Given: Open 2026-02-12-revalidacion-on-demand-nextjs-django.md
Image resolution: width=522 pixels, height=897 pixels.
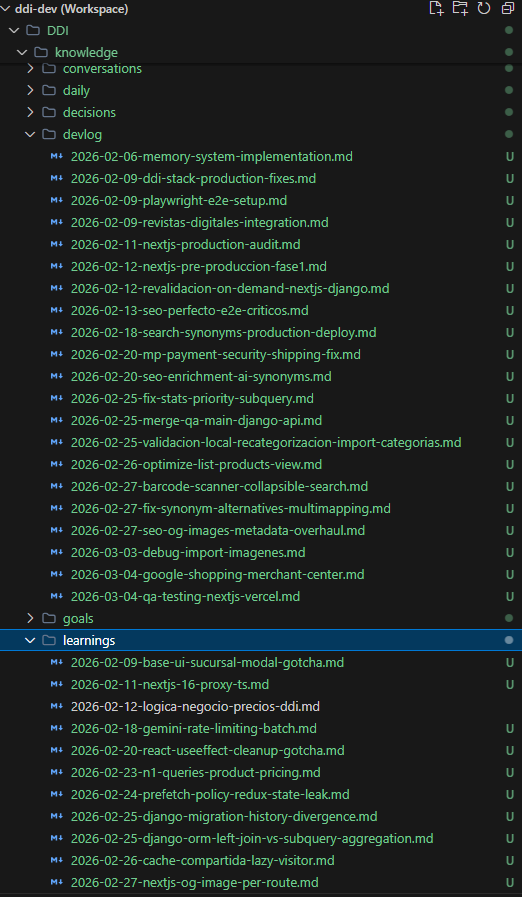Looking at the screenshot, I should [x=230, y=288].
